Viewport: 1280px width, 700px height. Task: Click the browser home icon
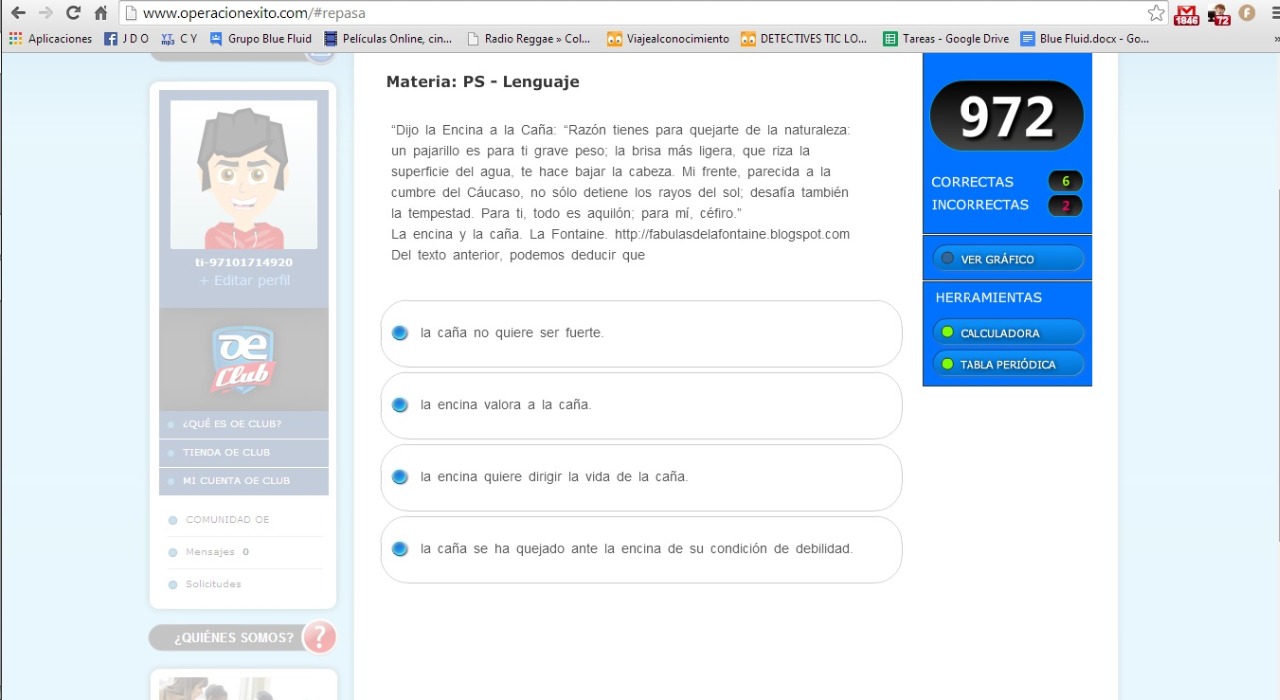(100, 13)
